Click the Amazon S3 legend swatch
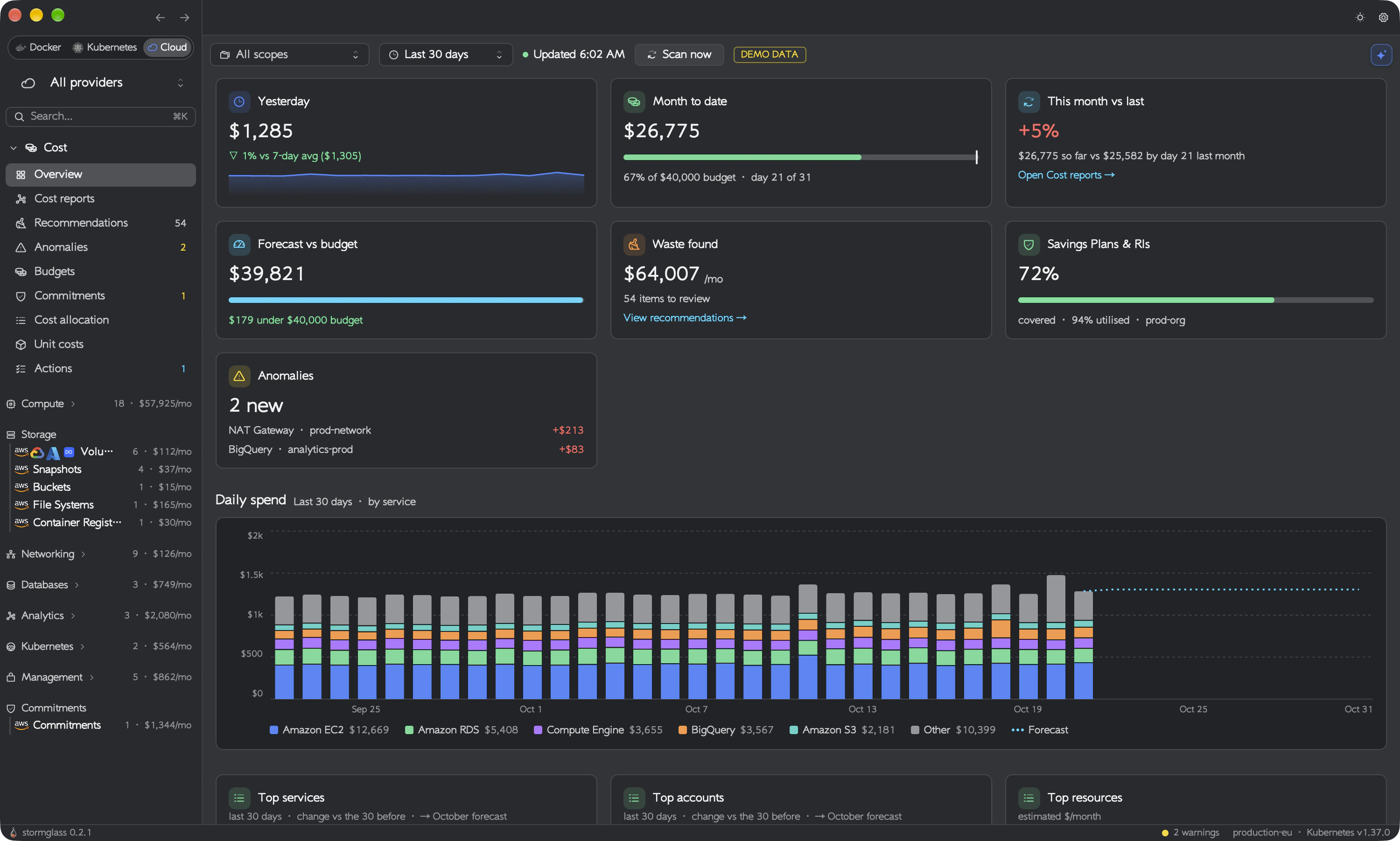The height and width of the screenshot is (841, 1400). click(x=793, y=730)
